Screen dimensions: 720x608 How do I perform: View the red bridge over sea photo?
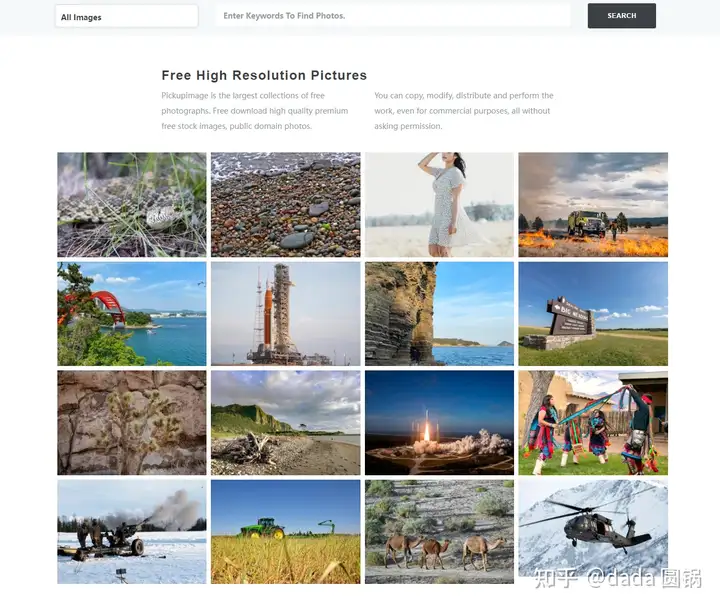(132, 314)
